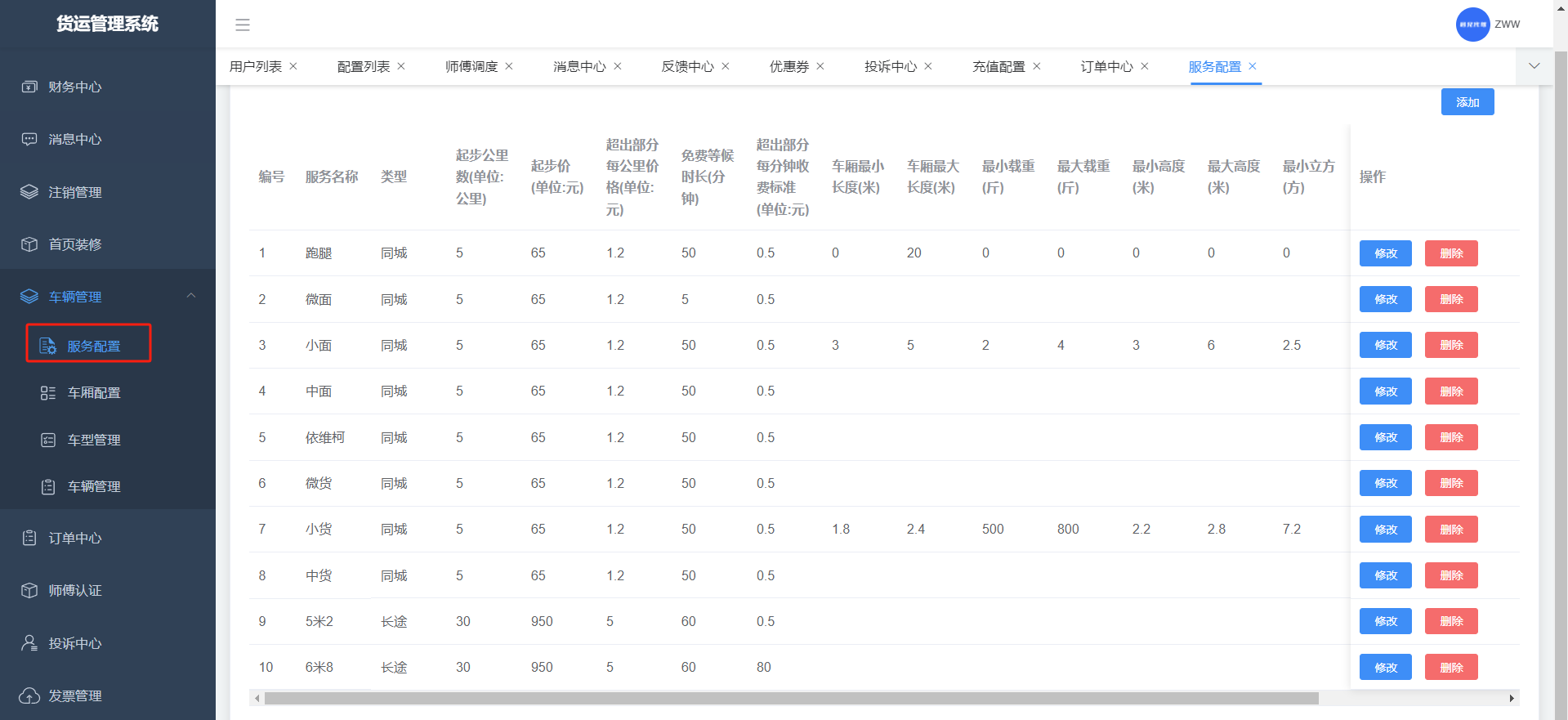Click 删除 for the 小货 row
This screenshot has height=720, width=1568.
point(1450,530)
